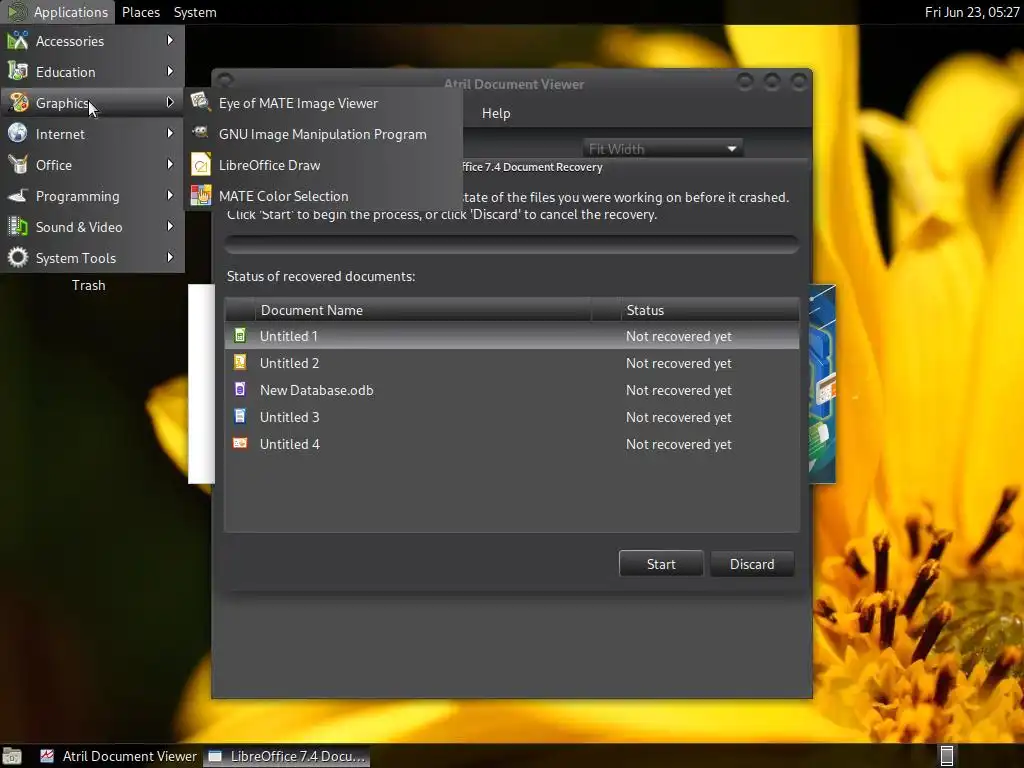Select the Untitled 4 row
1024x768 pixels.
[511, 444]
